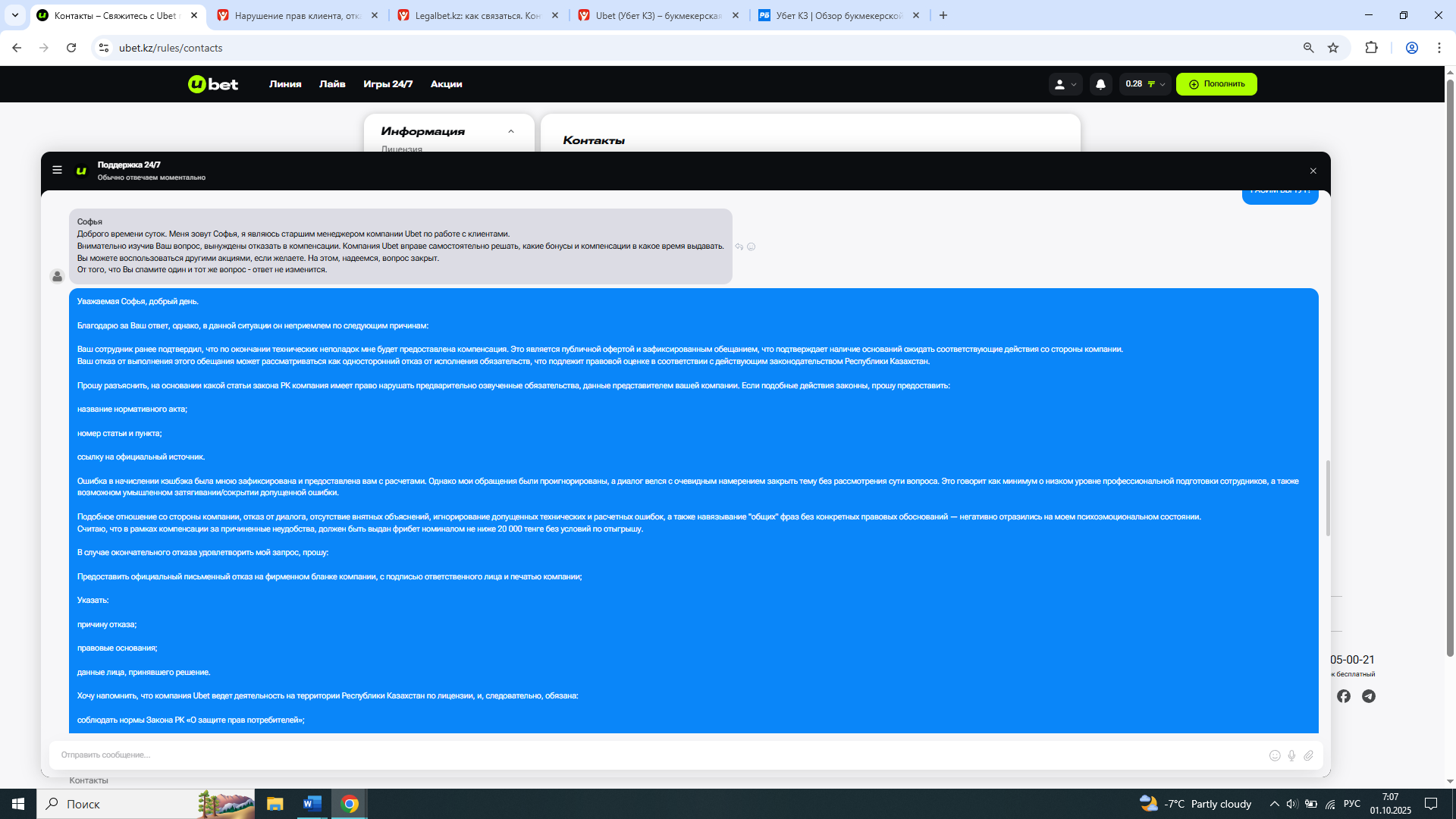
Task: Open the Telegram contact icon
Action: click(x=1368, y=696)
